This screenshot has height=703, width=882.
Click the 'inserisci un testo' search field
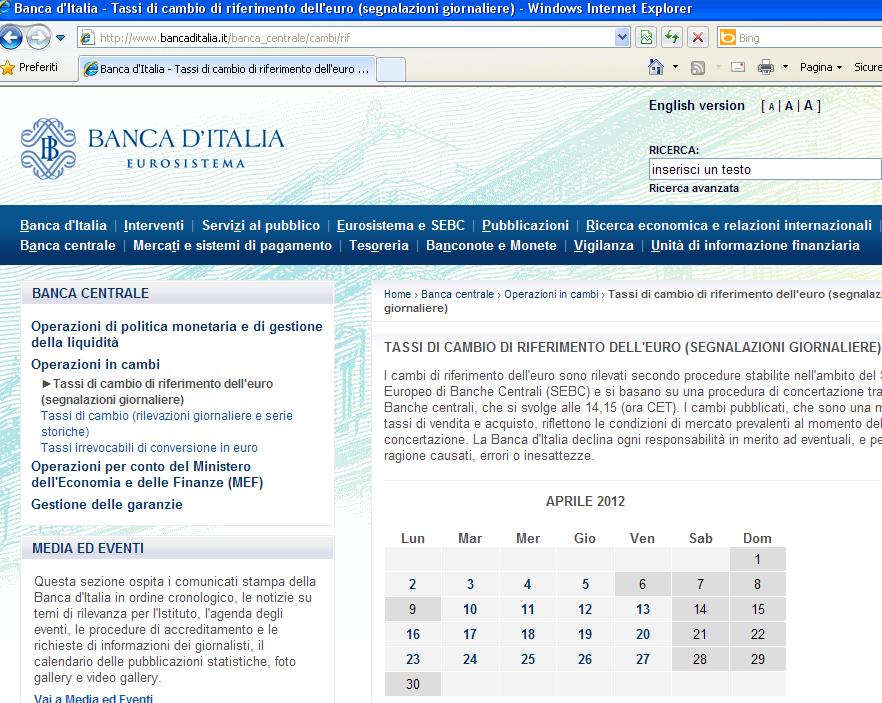[765, 169]
